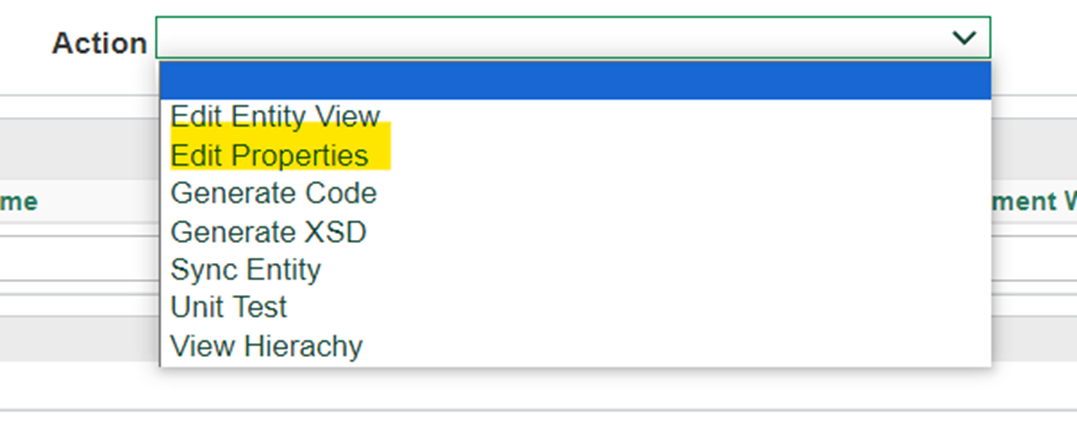Viewport: 1077px width, 424px height.
Task: Select the "Generate XSD" action entry
Action: 268,232
